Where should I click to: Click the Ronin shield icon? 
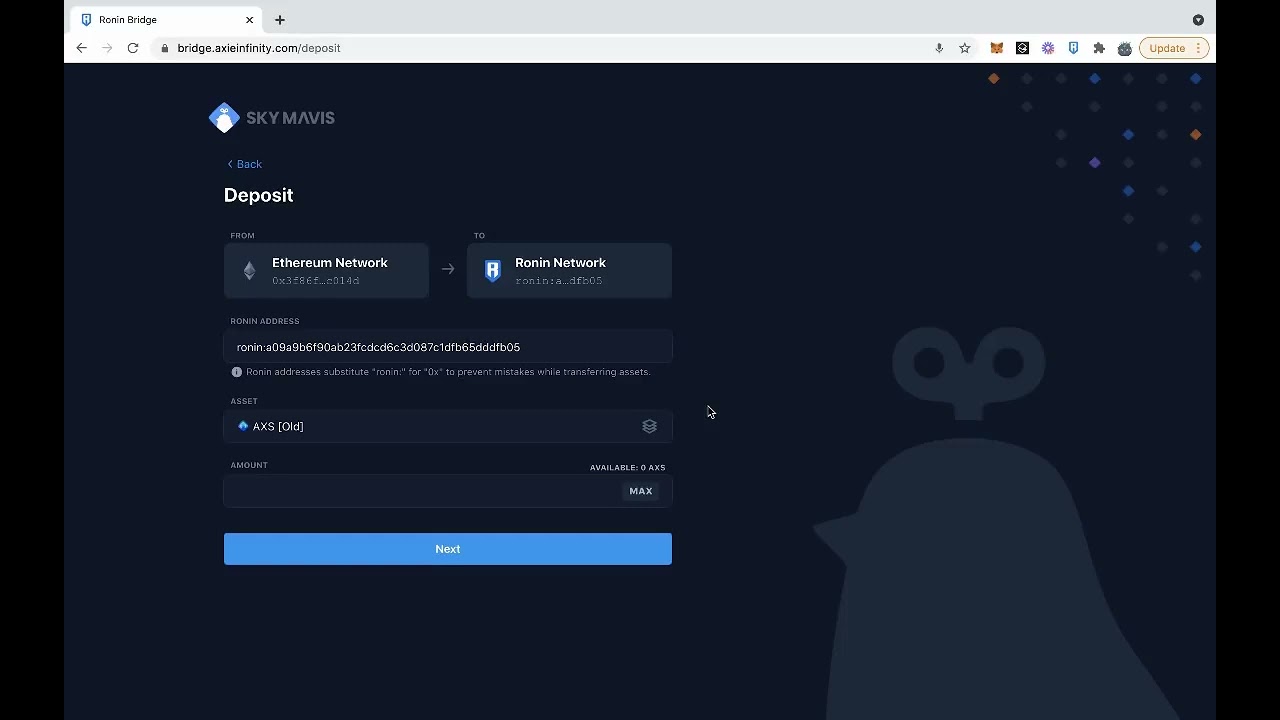pos(492,271)
